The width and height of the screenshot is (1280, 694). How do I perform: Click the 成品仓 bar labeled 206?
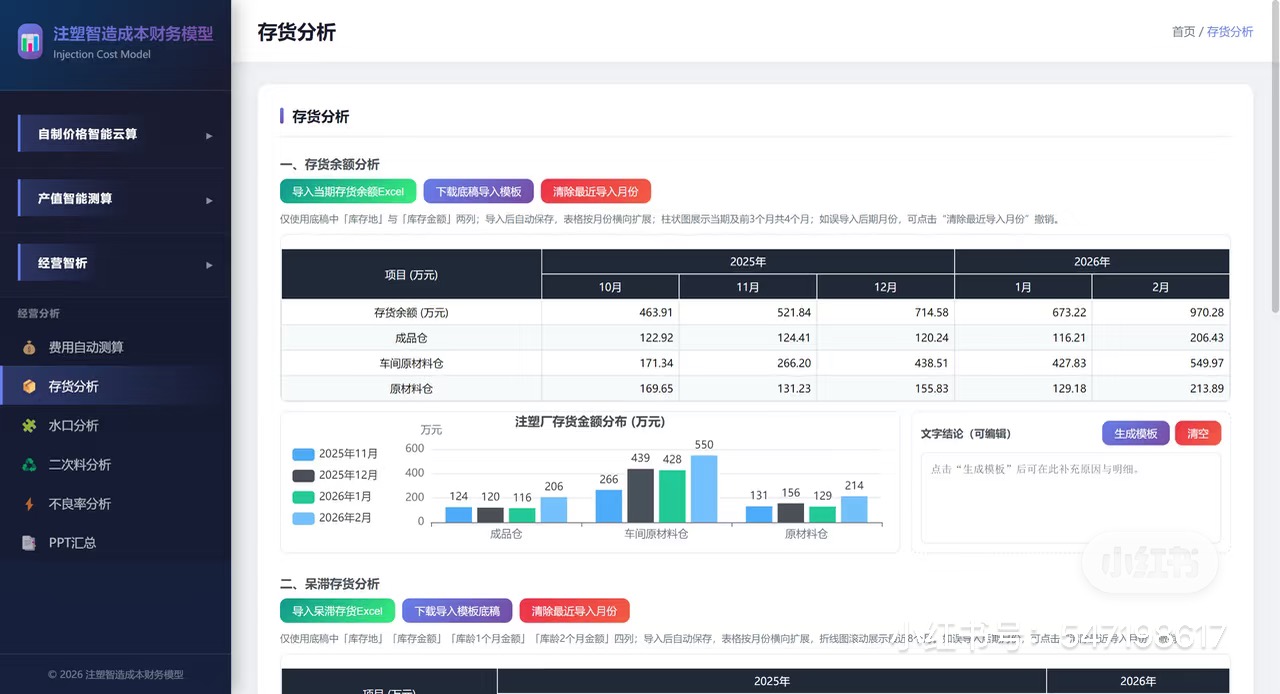554,510
